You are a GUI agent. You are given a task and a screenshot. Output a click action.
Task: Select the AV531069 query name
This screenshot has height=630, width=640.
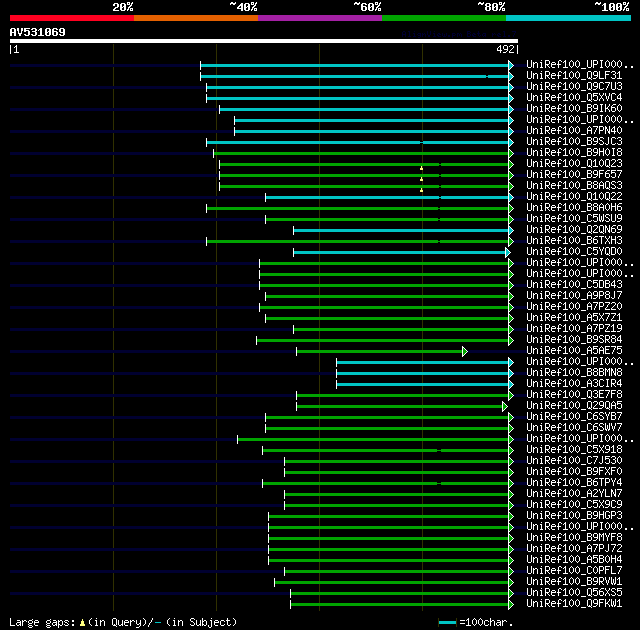[x=38, y=32]
